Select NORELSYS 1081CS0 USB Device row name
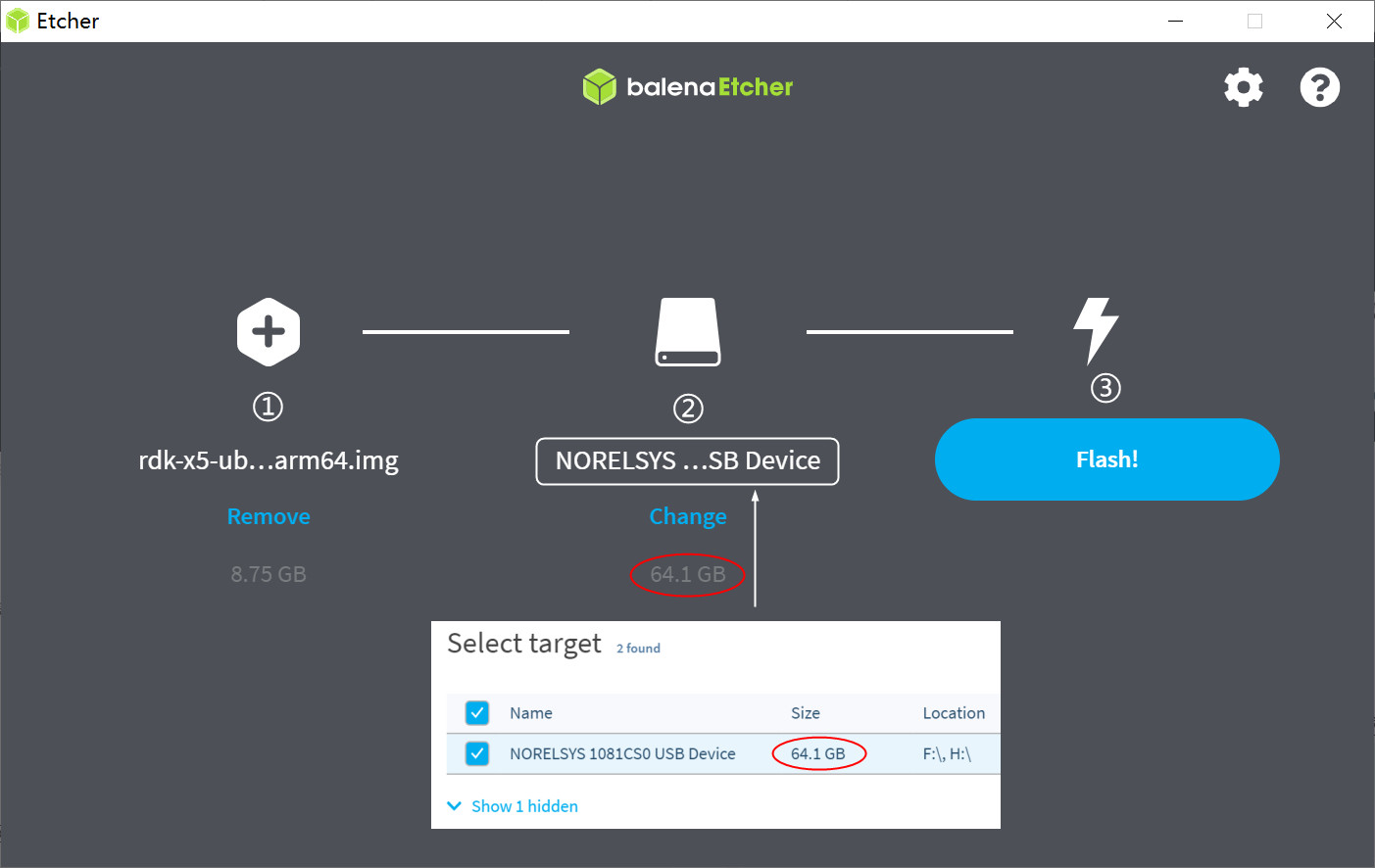 (622, 753)
